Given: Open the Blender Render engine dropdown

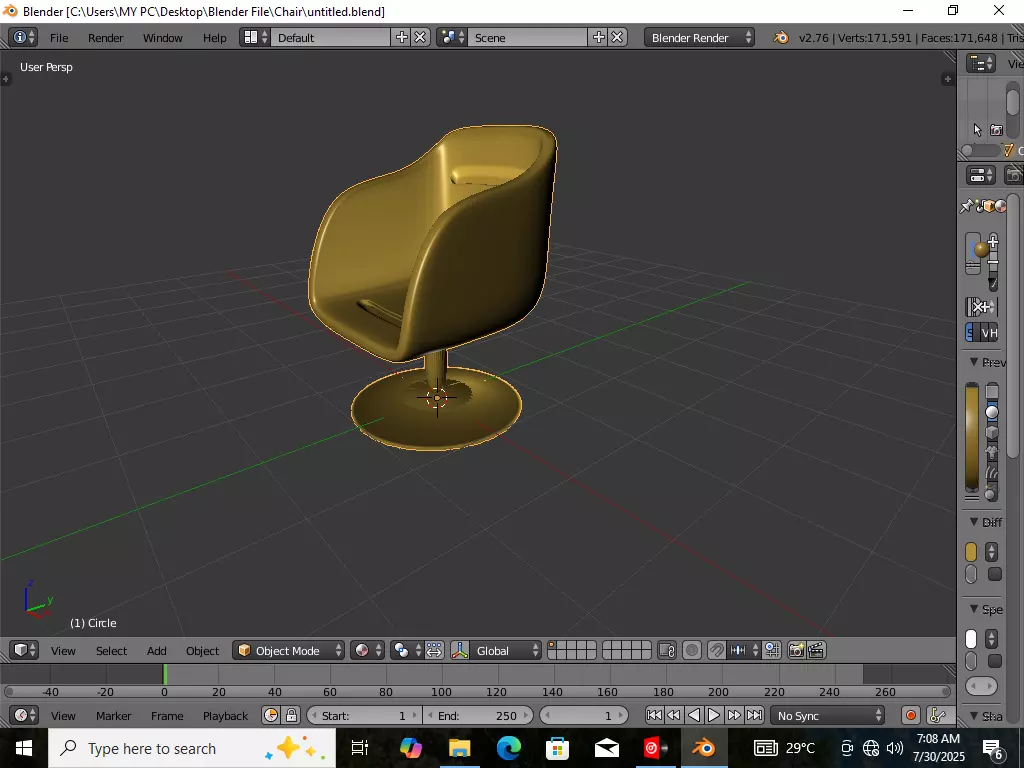Looking at the screenshot, I should point(699,38).
